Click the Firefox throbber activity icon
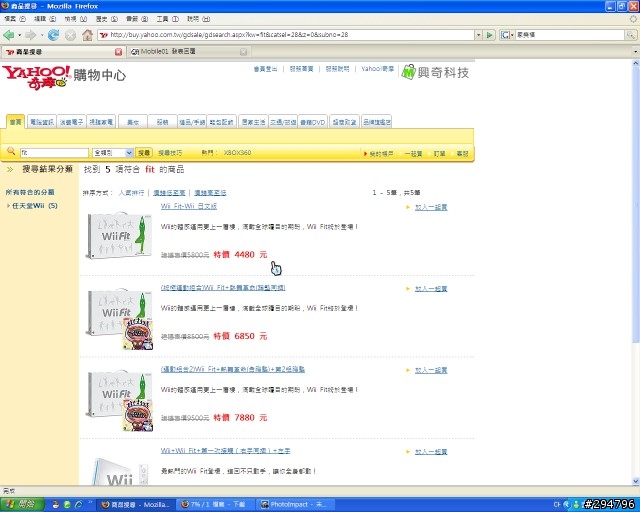The image size is (640, 512). pos(633,19)
